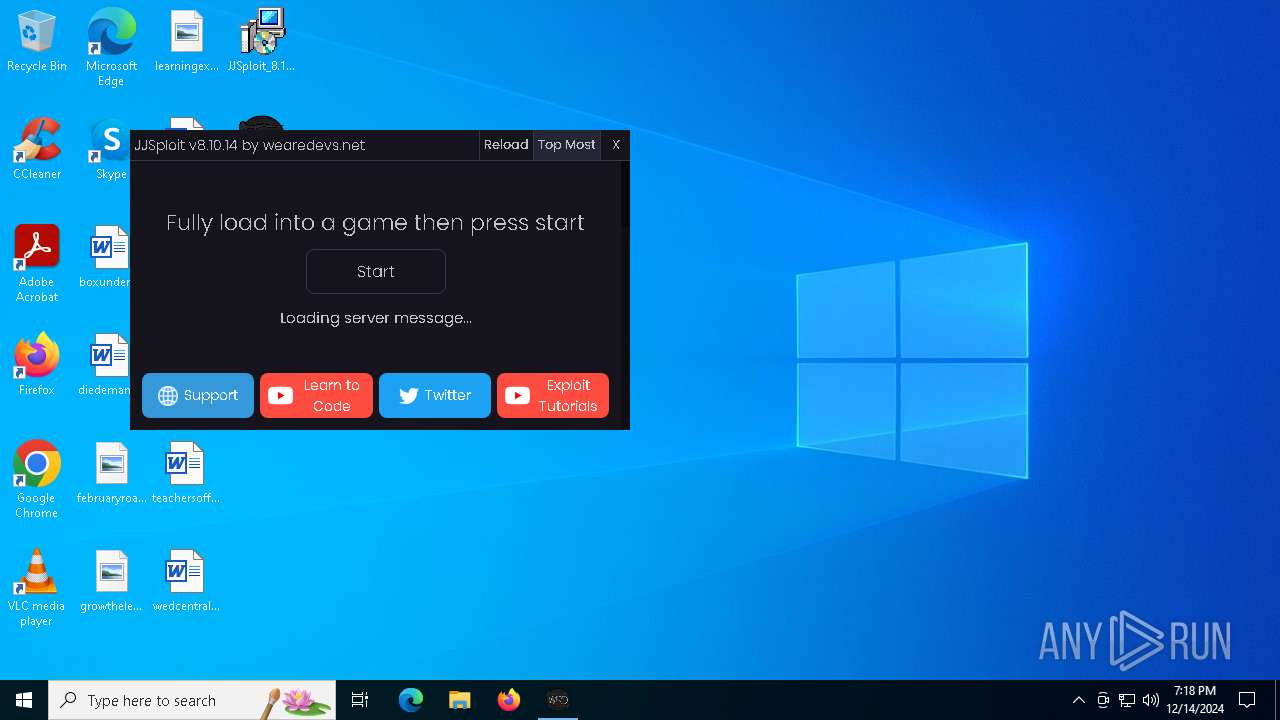Select the boxunder... Word document icon
Viewport: 1280px width, 720px height.
tap(108, 258)
